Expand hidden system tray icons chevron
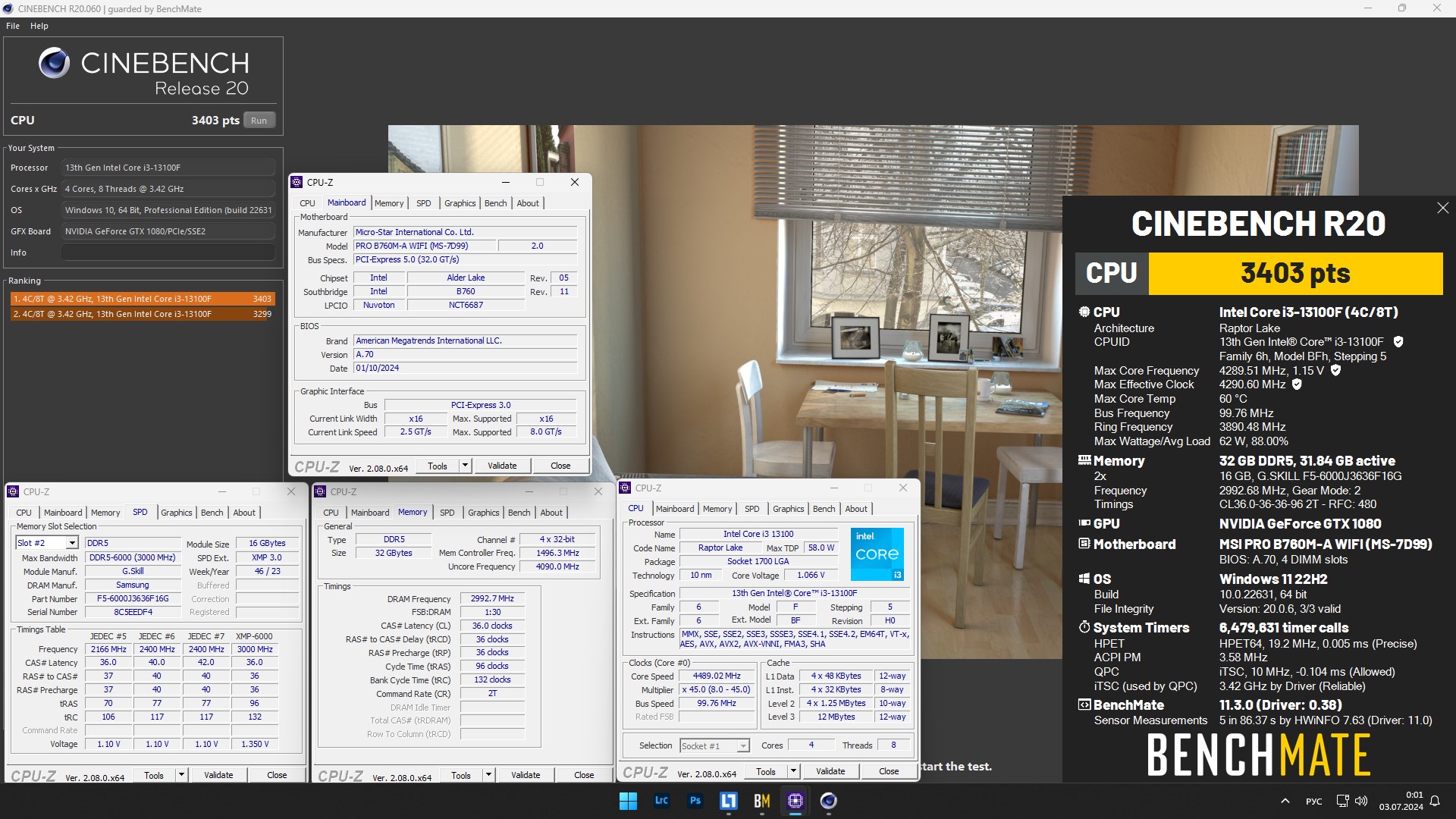Screen dimensions: 1456x819 pyautogui.click(x=1285, y=801)
